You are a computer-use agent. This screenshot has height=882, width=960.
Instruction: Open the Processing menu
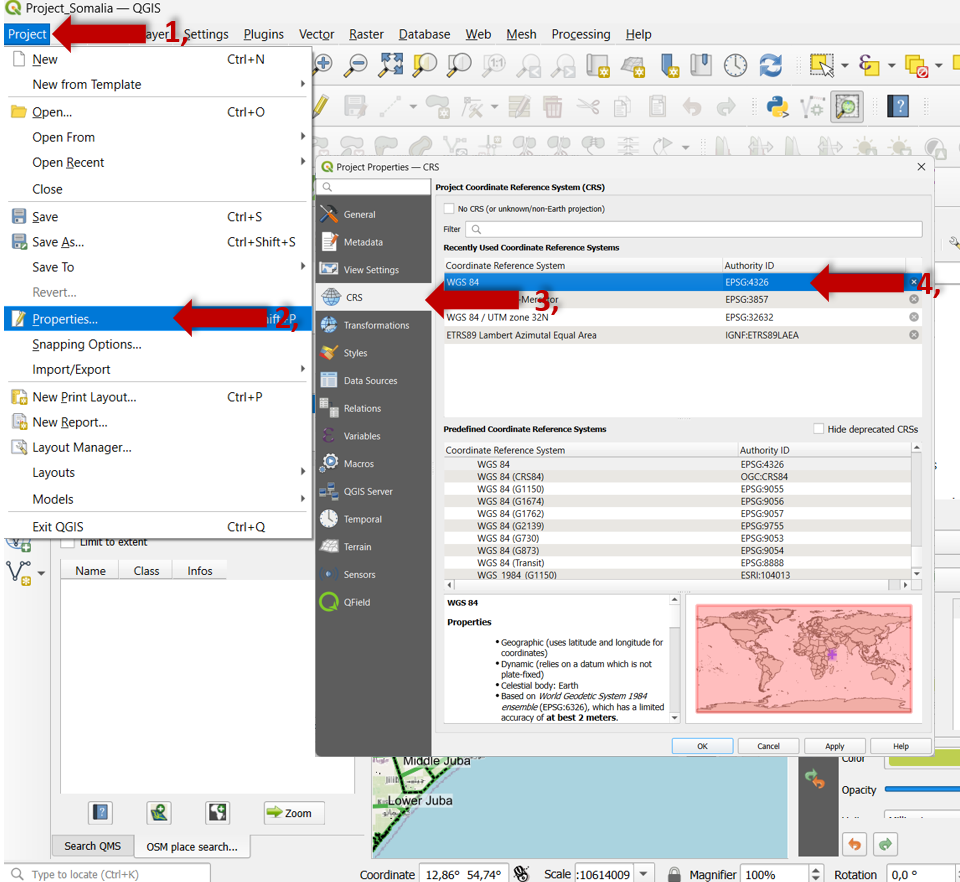pyautogui.click(x=580, y=34)
